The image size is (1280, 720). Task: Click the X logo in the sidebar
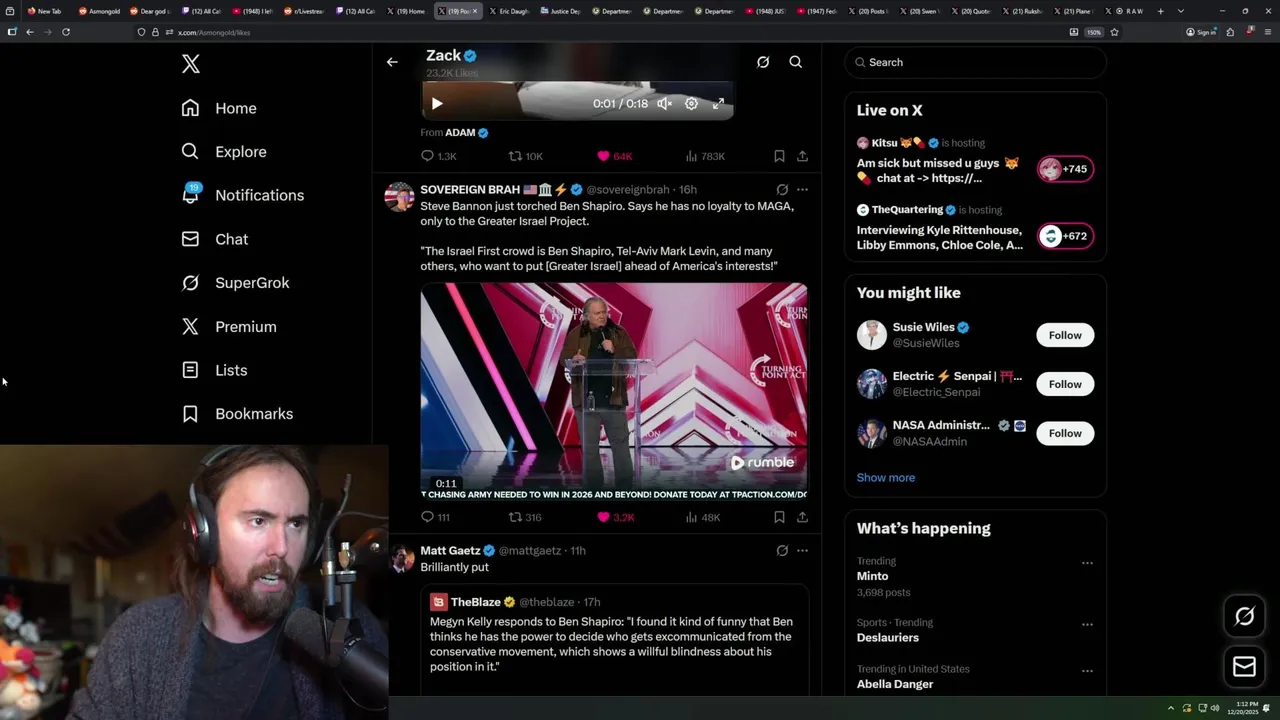(191, 64)
